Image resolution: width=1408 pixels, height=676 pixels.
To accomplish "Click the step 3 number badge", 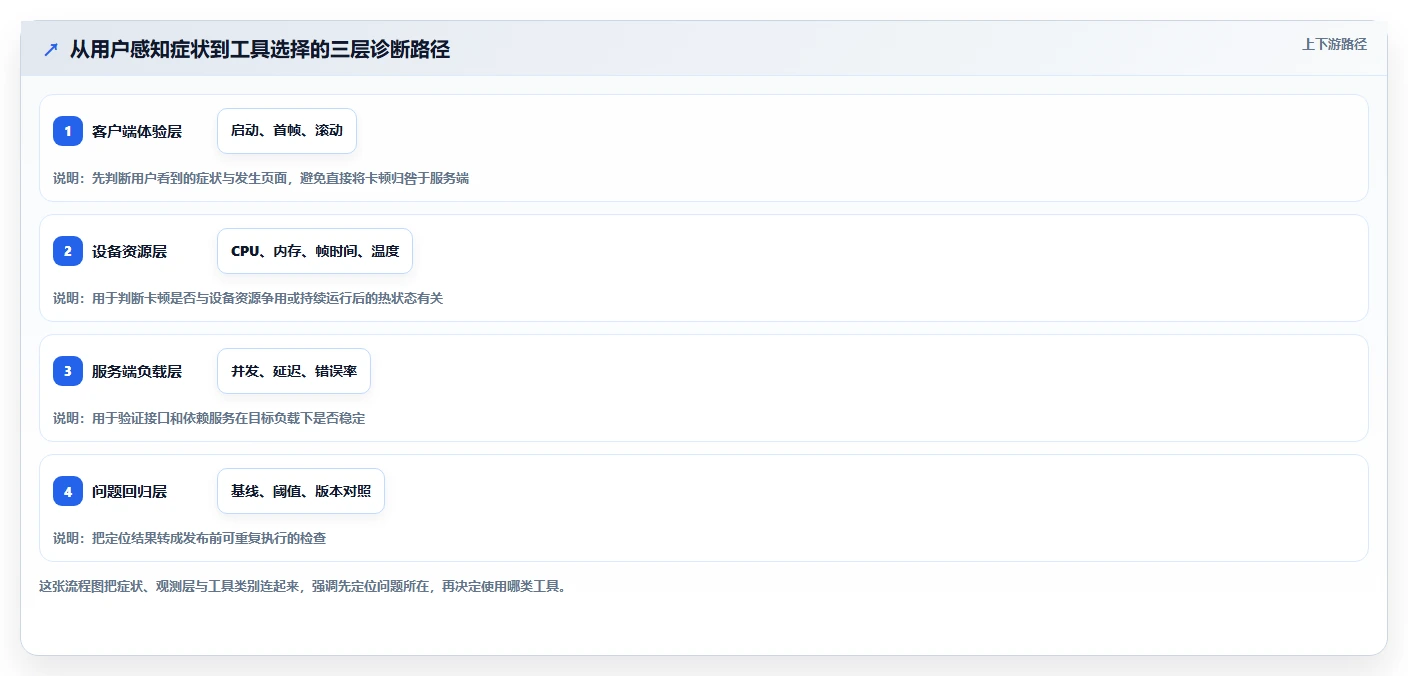I will tap(68, 371).
